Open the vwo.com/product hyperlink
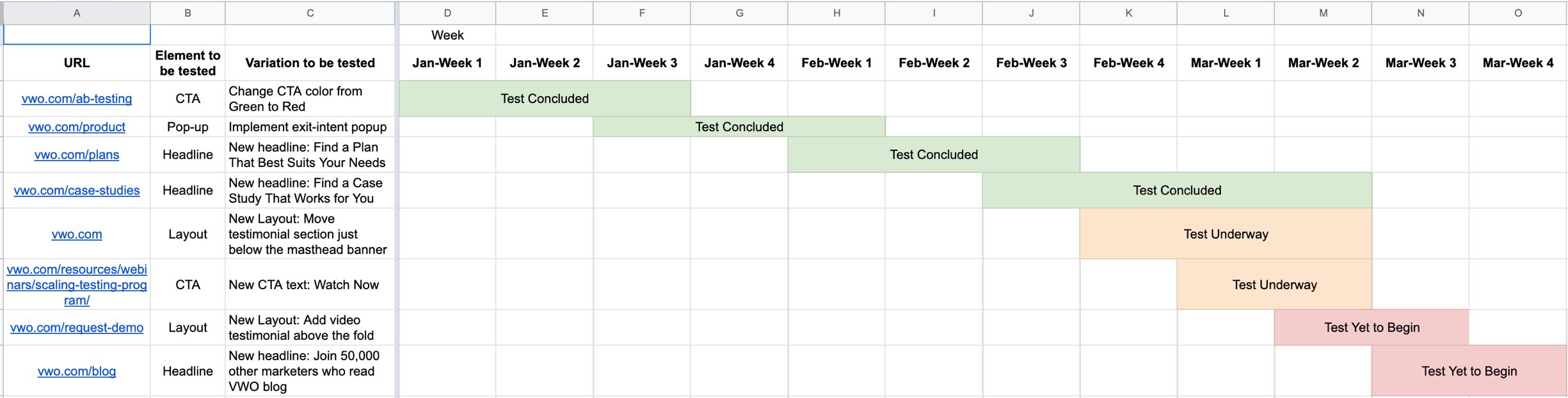This screenshot has width=1568, height=398. [x=77, y=127]
